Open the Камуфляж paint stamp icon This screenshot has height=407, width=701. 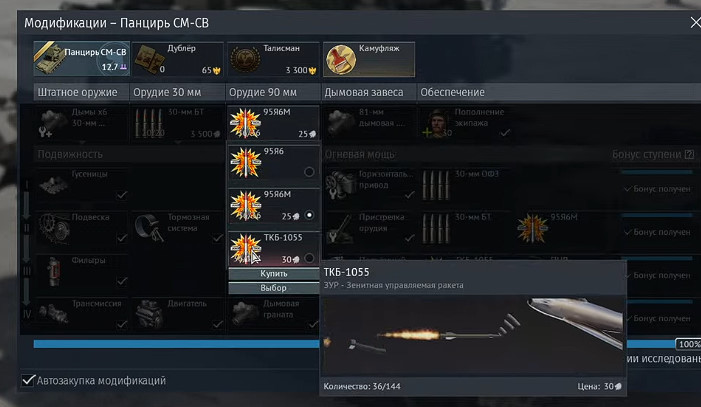coord(341,59)
